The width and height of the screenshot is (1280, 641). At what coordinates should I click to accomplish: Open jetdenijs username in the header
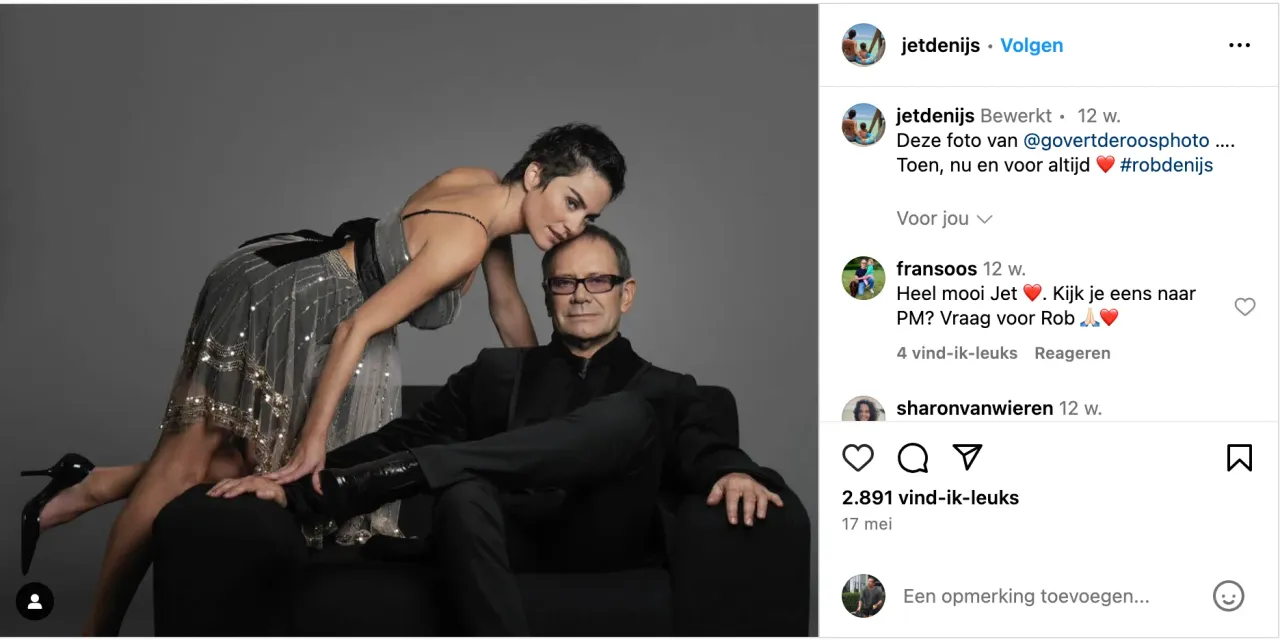tap(940, 45)
